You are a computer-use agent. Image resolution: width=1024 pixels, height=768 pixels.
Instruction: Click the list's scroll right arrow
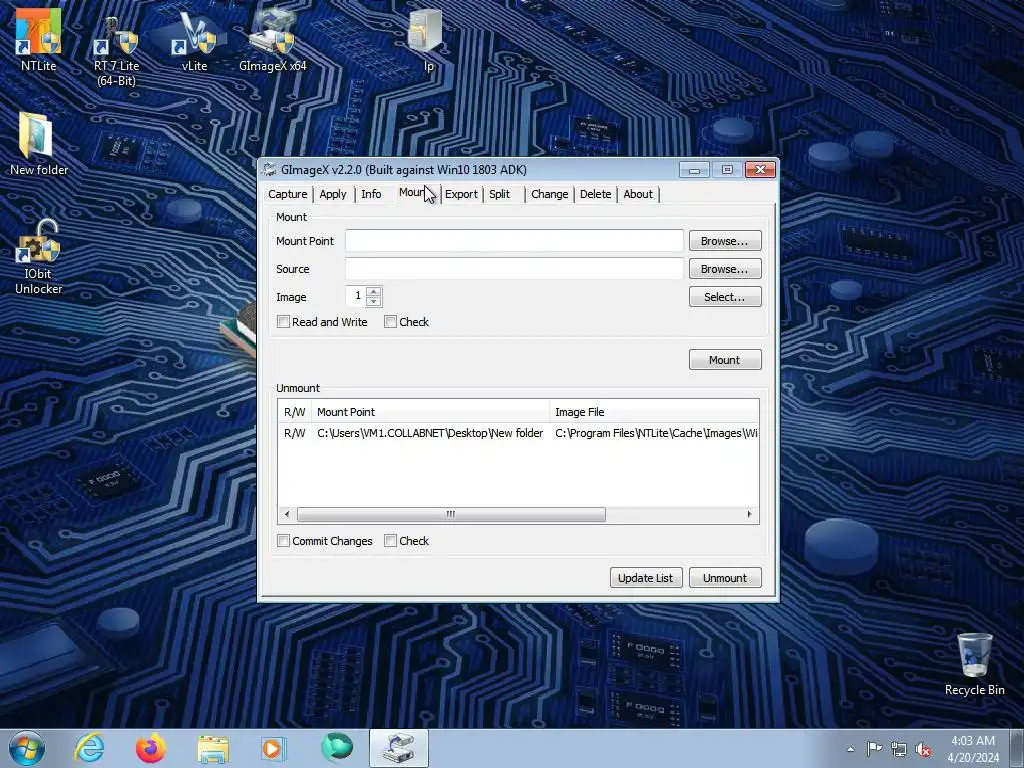click(749, 515)
